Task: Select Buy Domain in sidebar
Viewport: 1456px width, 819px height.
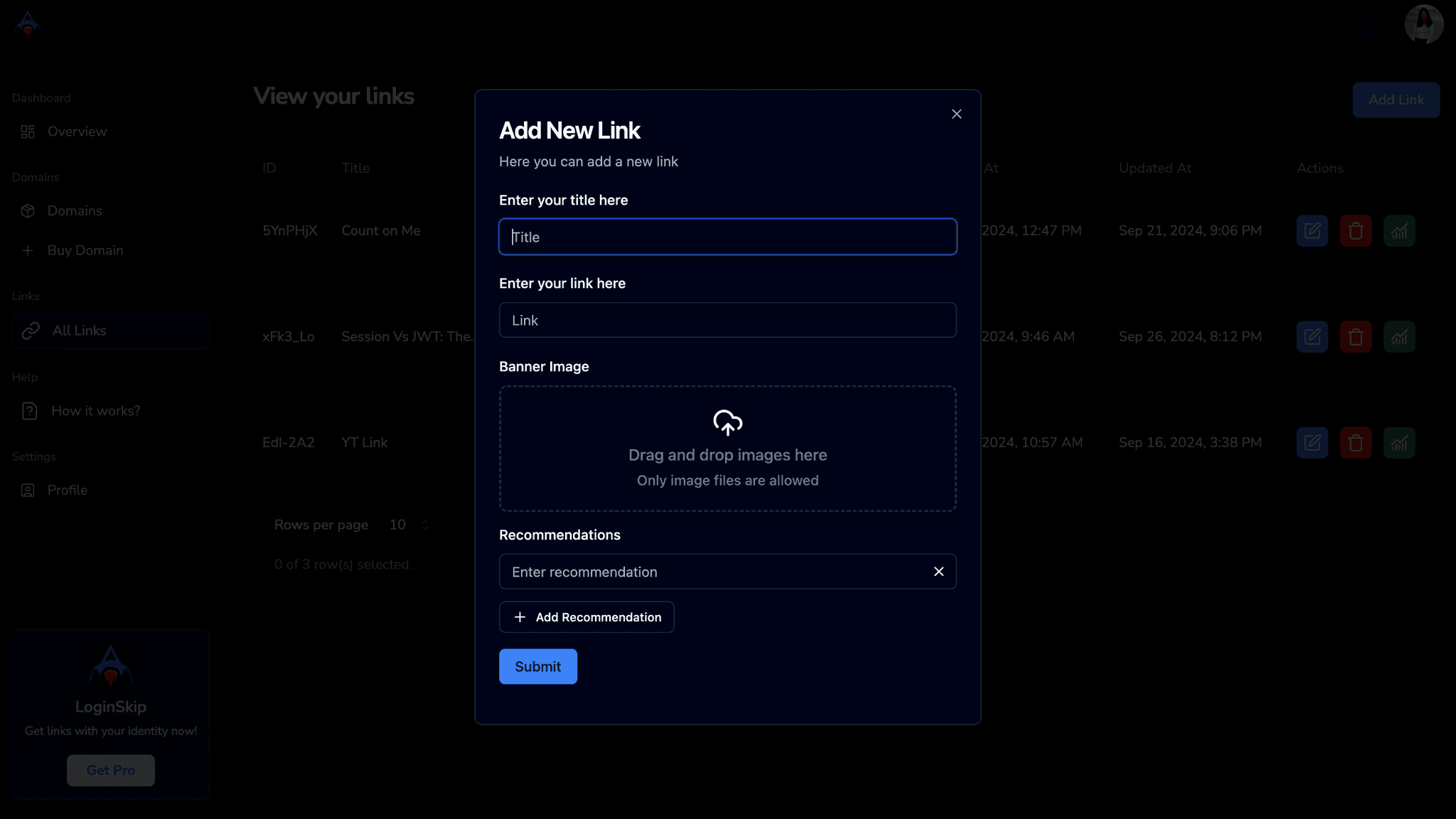Action: coord(85,250)
